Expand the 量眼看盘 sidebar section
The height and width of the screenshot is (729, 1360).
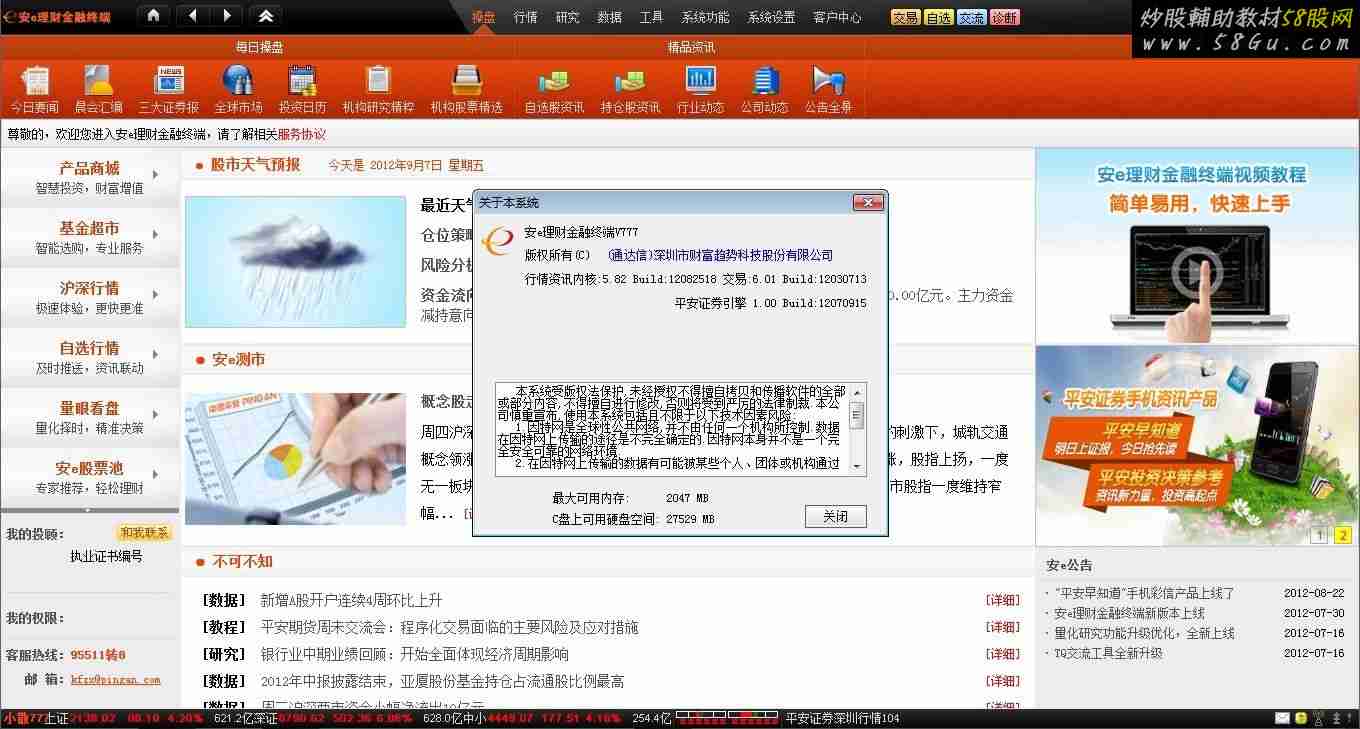pyautogui.click(x=90, y=417)
